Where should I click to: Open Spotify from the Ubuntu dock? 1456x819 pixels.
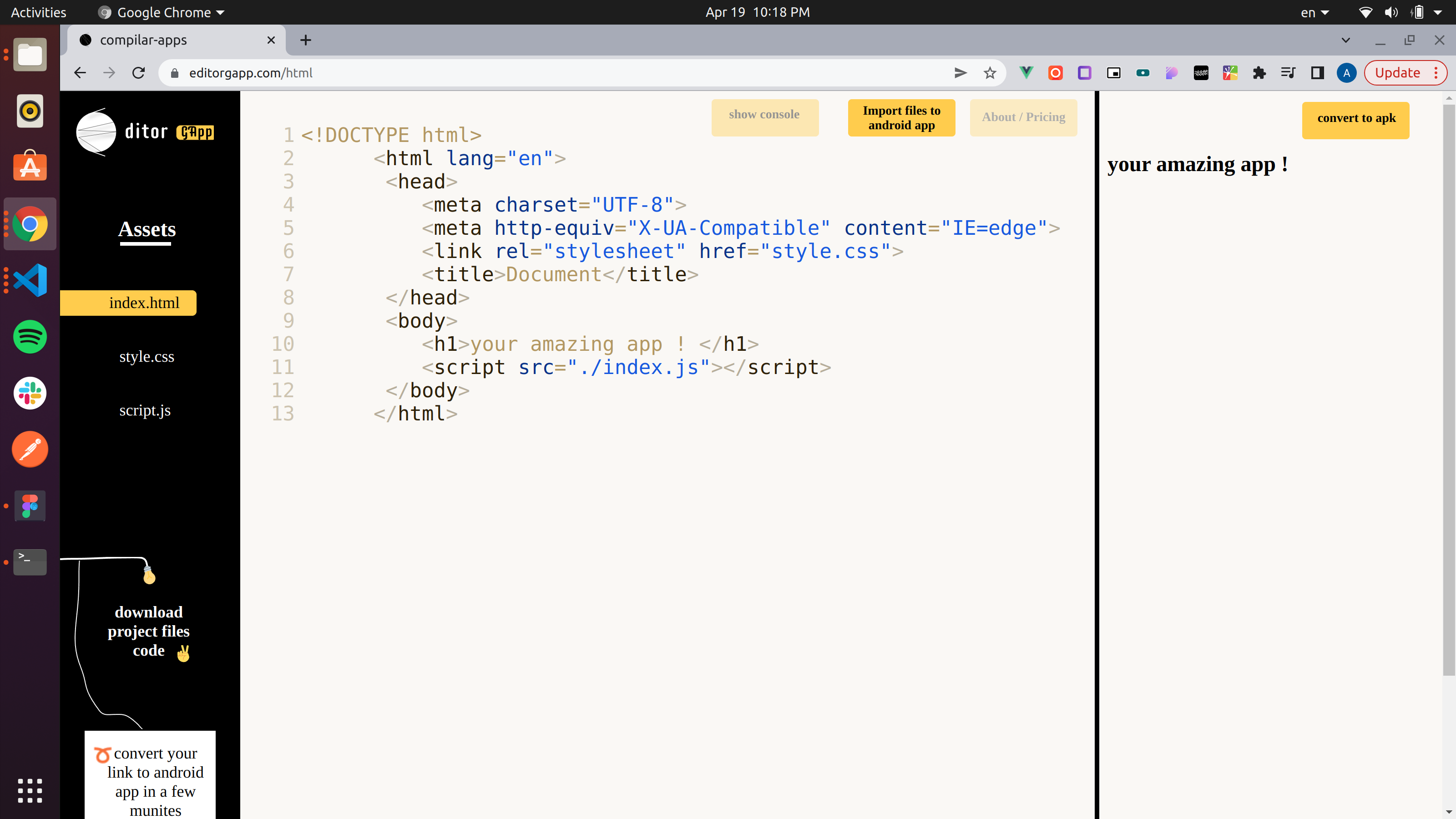30,336
